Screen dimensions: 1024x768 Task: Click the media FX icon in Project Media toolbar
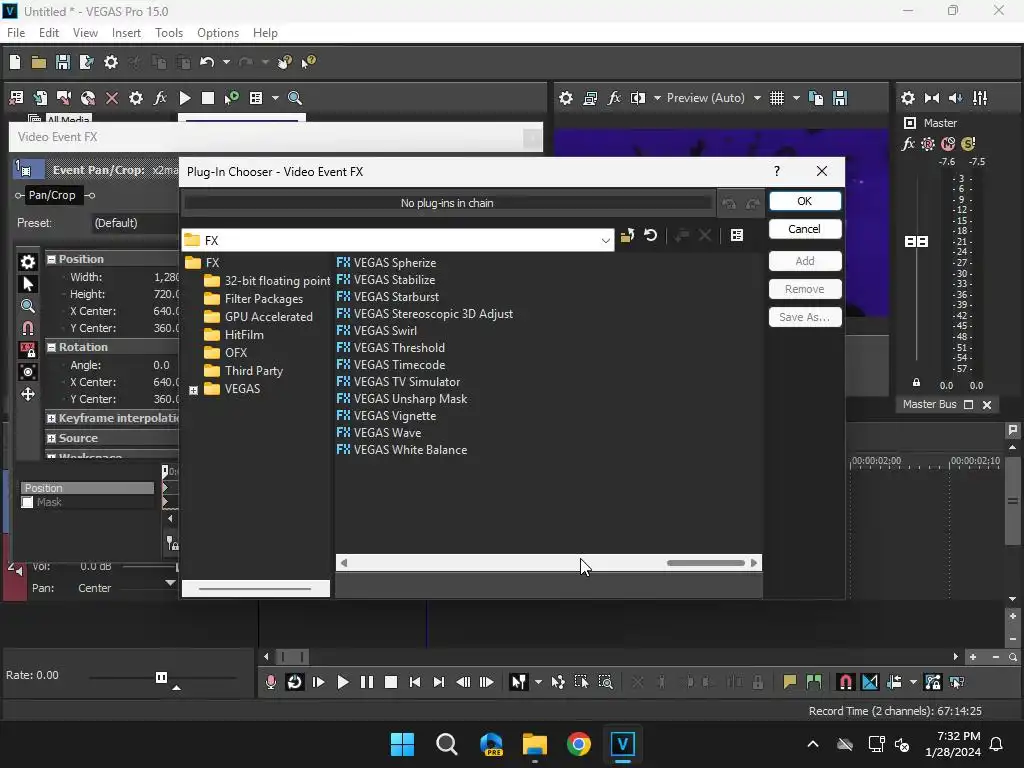pyautogui.click(x=160, y=98)
